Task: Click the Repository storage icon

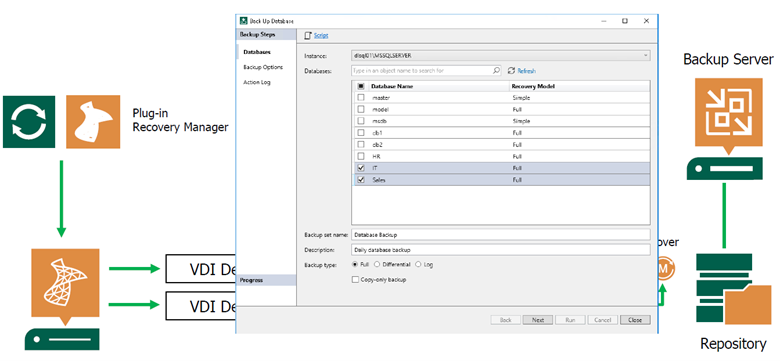Action: 734,289
